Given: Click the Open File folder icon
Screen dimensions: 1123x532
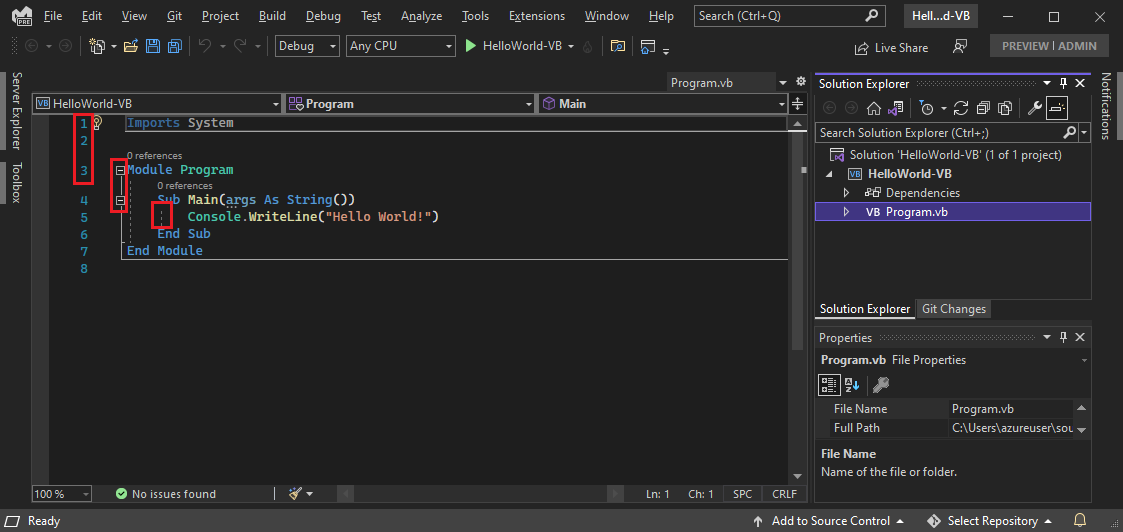Looking at the screenshot, I should click(133, 47).
